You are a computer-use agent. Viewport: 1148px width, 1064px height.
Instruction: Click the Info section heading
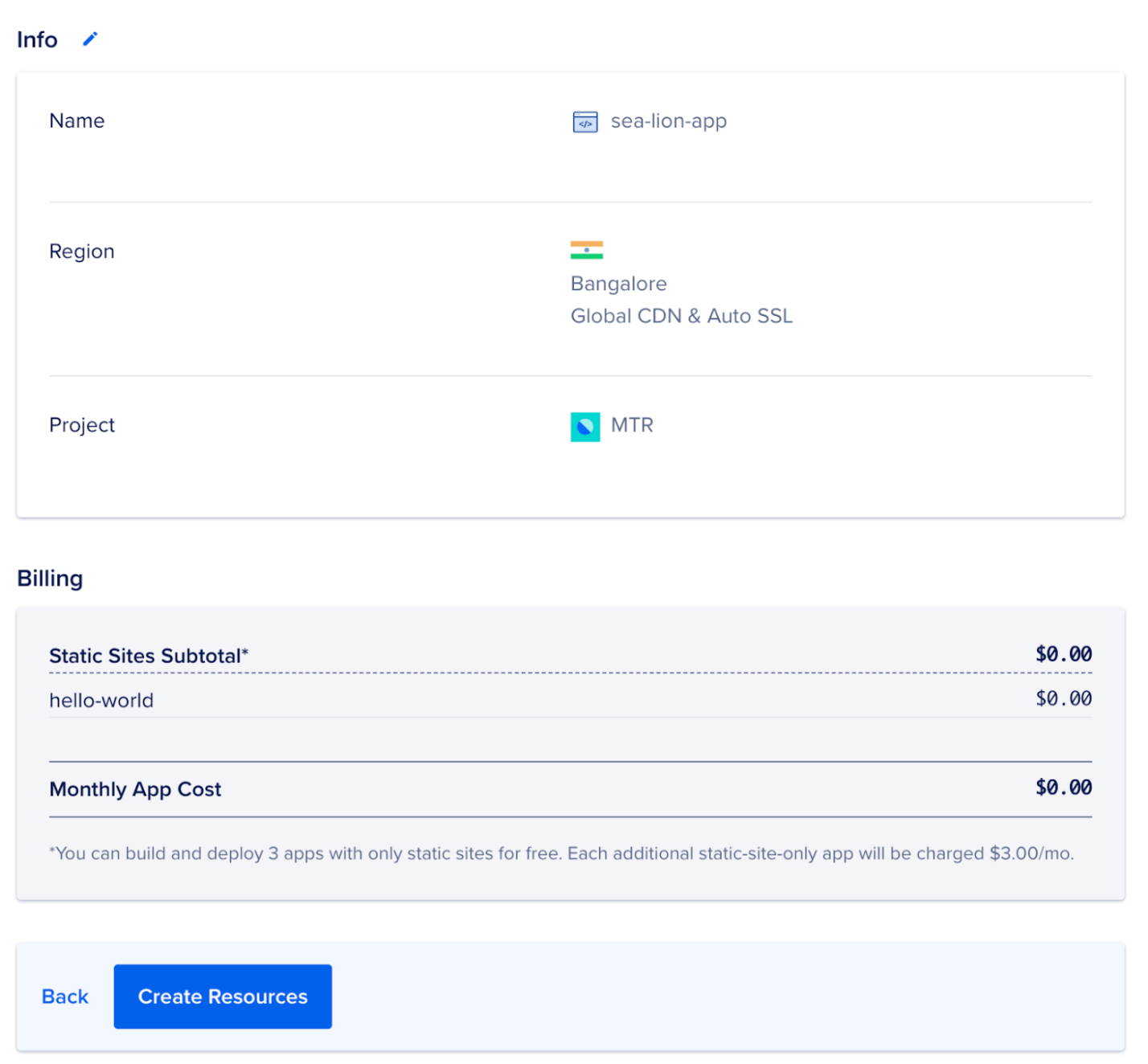point(37,39)
